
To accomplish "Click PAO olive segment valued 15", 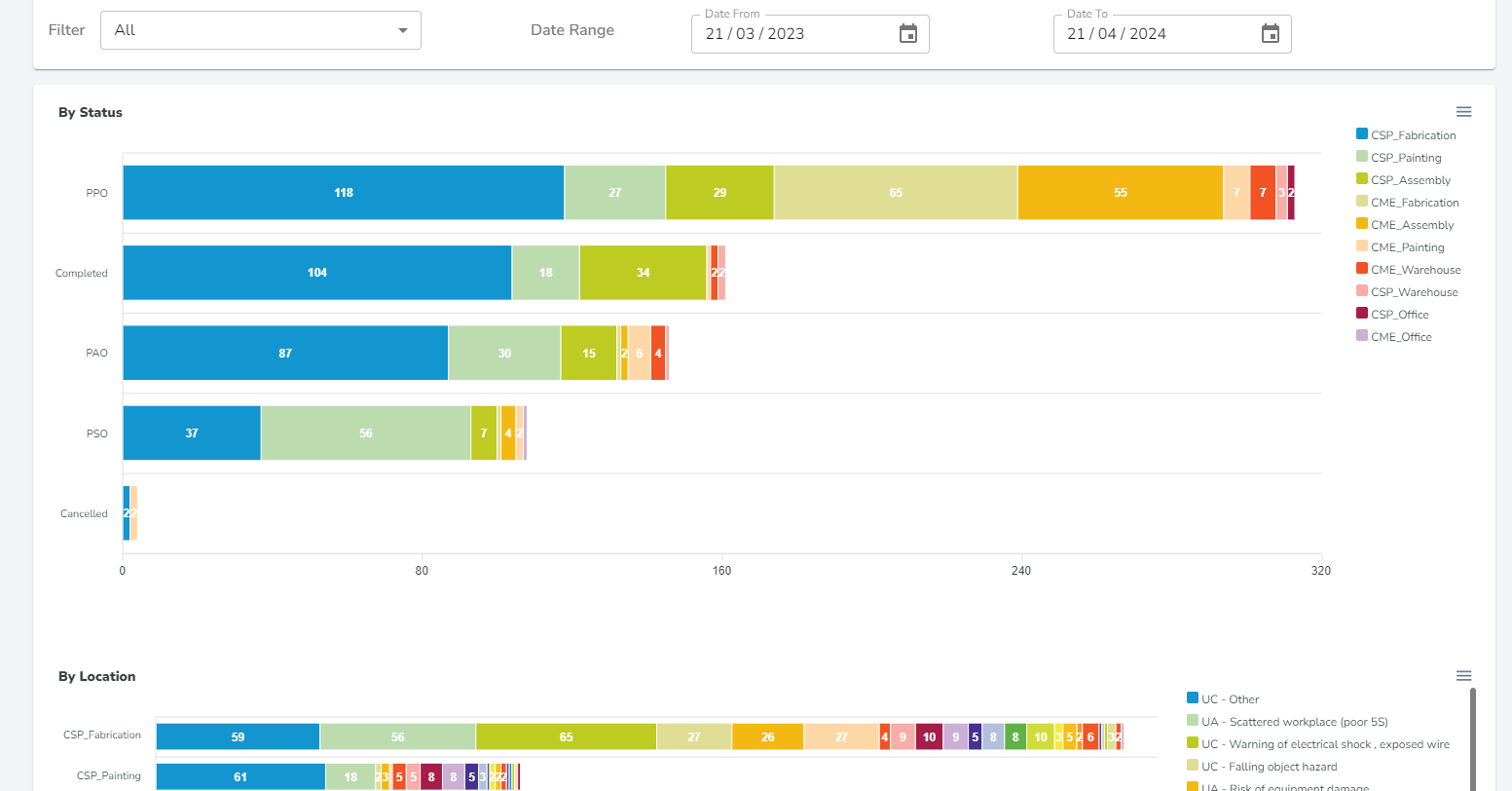I will pos(589,353).
